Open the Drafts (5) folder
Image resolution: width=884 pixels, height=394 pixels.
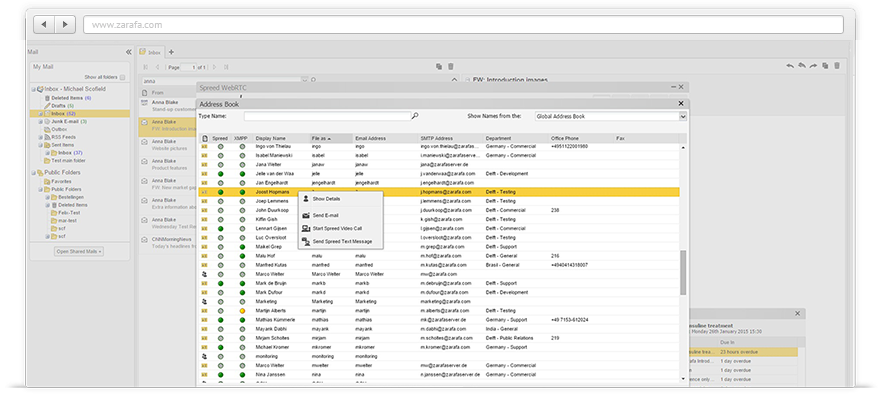point(59,105)
